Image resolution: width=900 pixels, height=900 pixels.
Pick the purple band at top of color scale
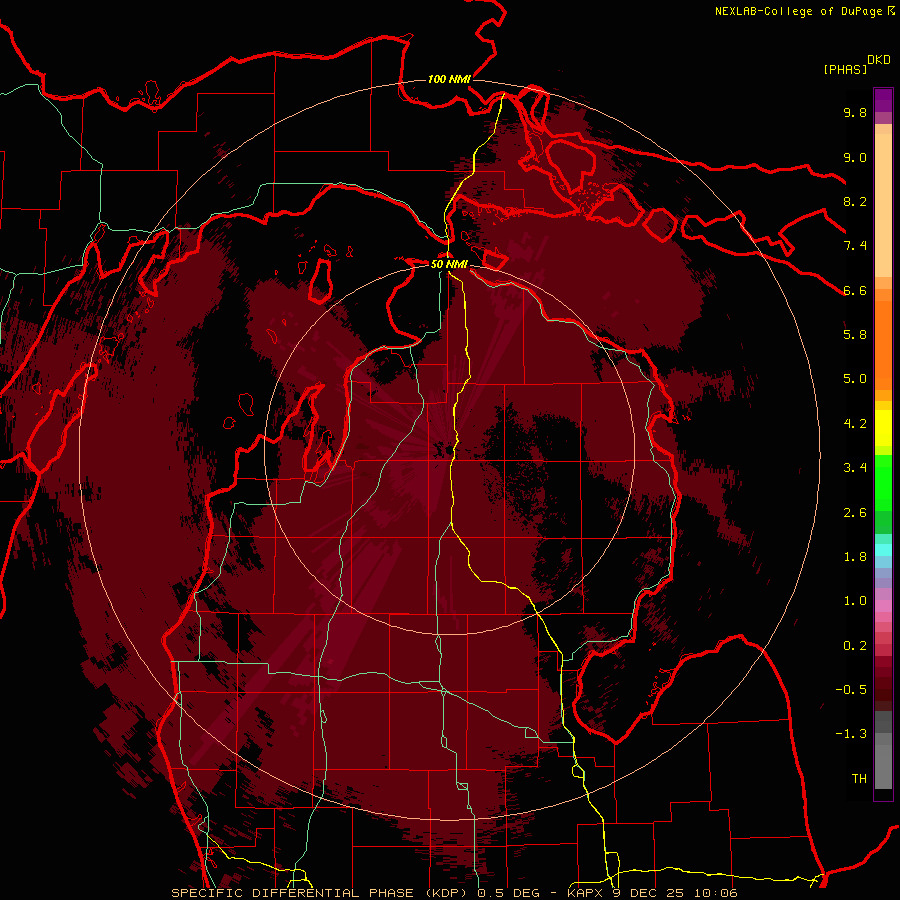coord(883,100)
